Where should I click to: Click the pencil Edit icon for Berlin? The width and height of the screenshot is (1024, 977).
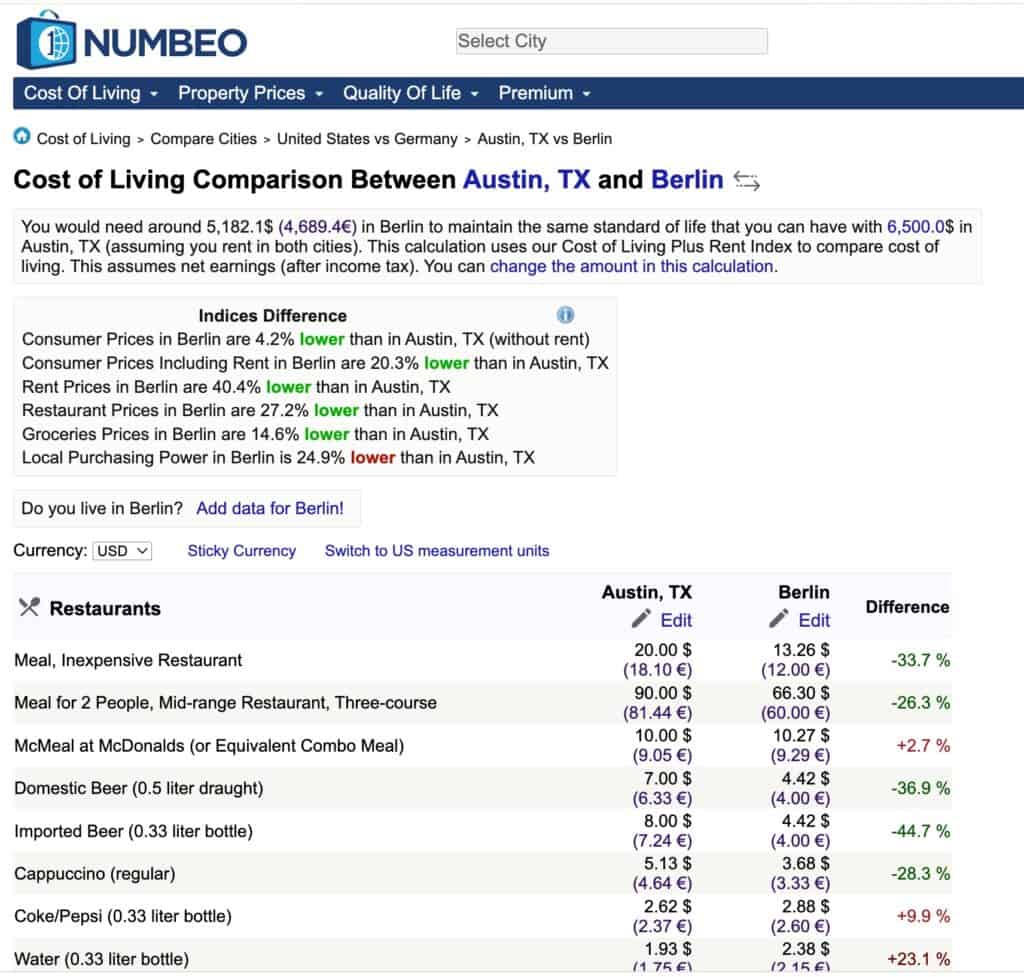(x=780, y=619)
